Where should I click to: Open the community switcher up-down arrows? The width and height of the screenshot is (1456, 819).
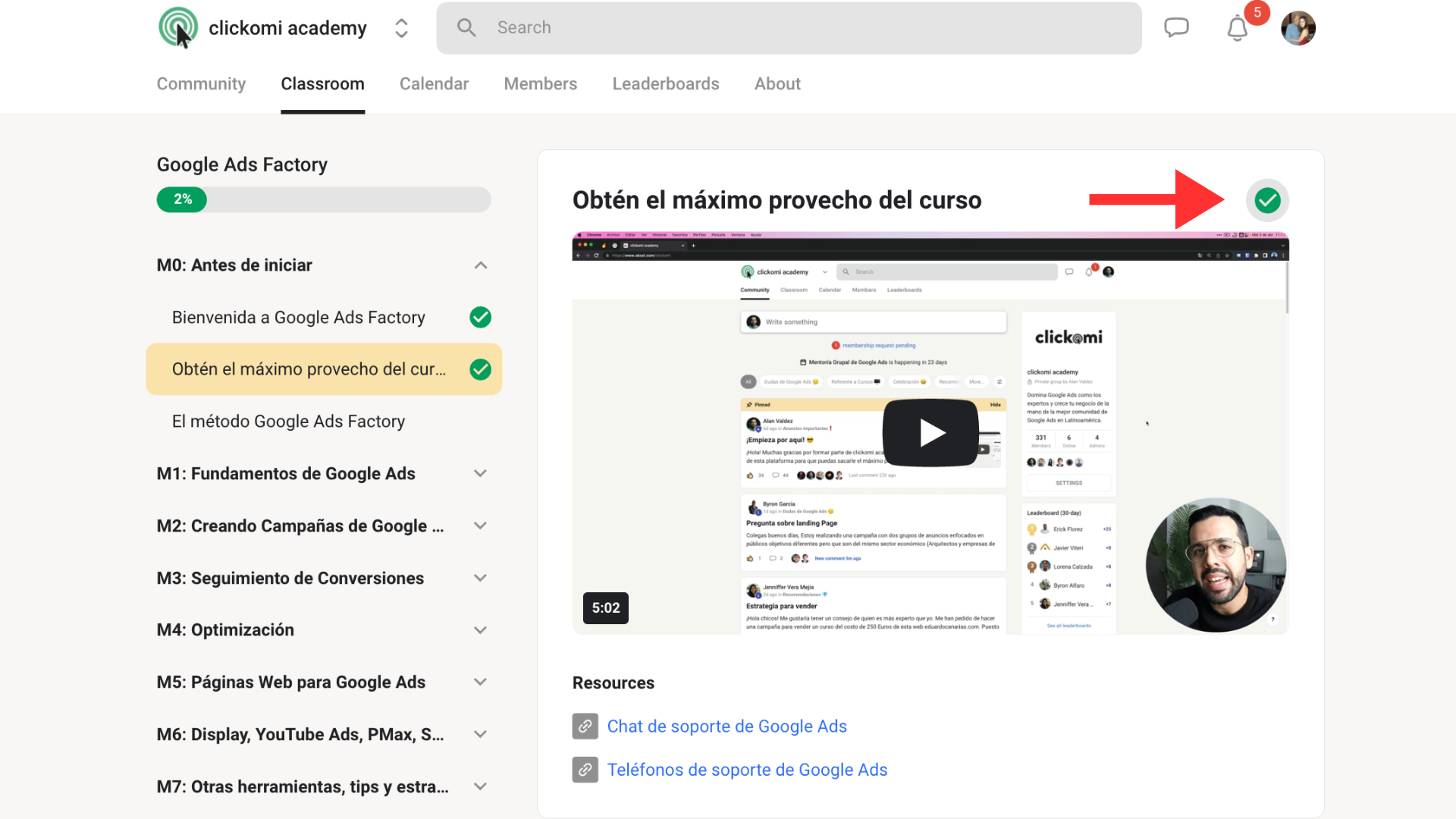[401, 28]
